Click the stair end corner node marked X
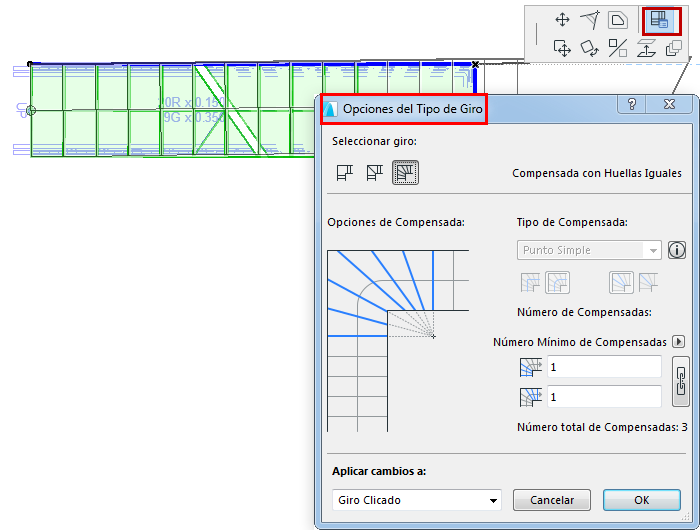 [x=475, y=65]
